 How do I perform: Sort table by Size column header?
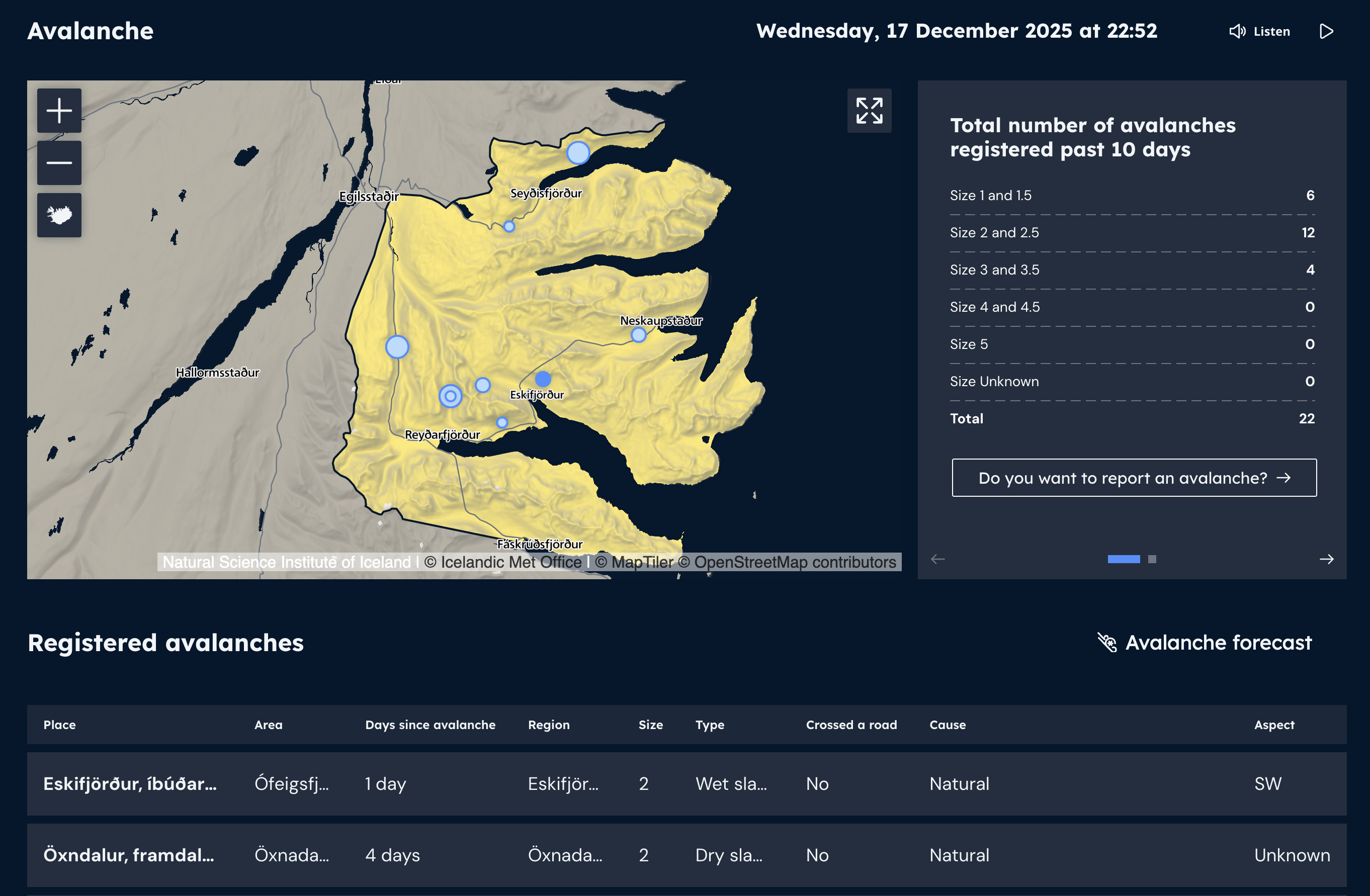click(650, 725)
